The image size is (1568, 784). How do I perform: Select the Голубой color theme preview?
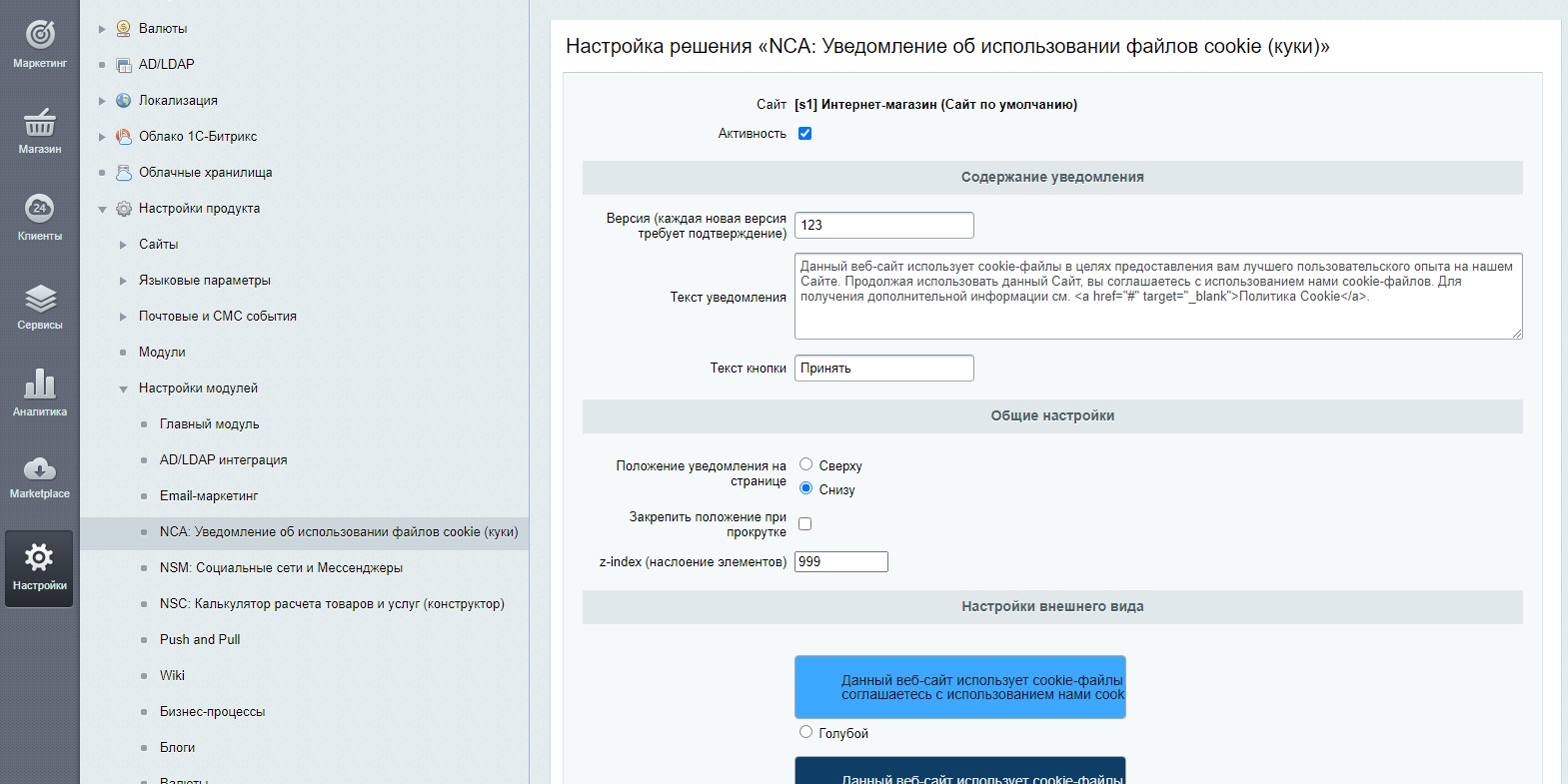click(959, 687)
